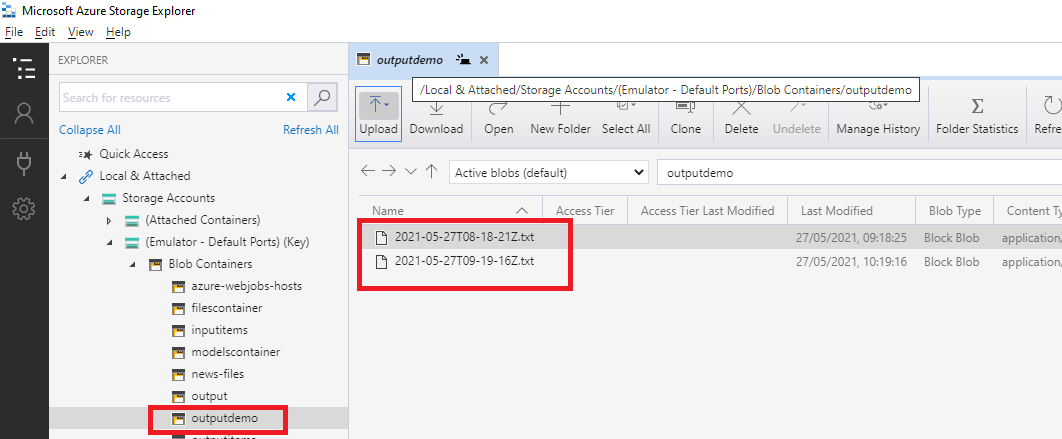Collapse the Local & Attached node

point(65,176)
